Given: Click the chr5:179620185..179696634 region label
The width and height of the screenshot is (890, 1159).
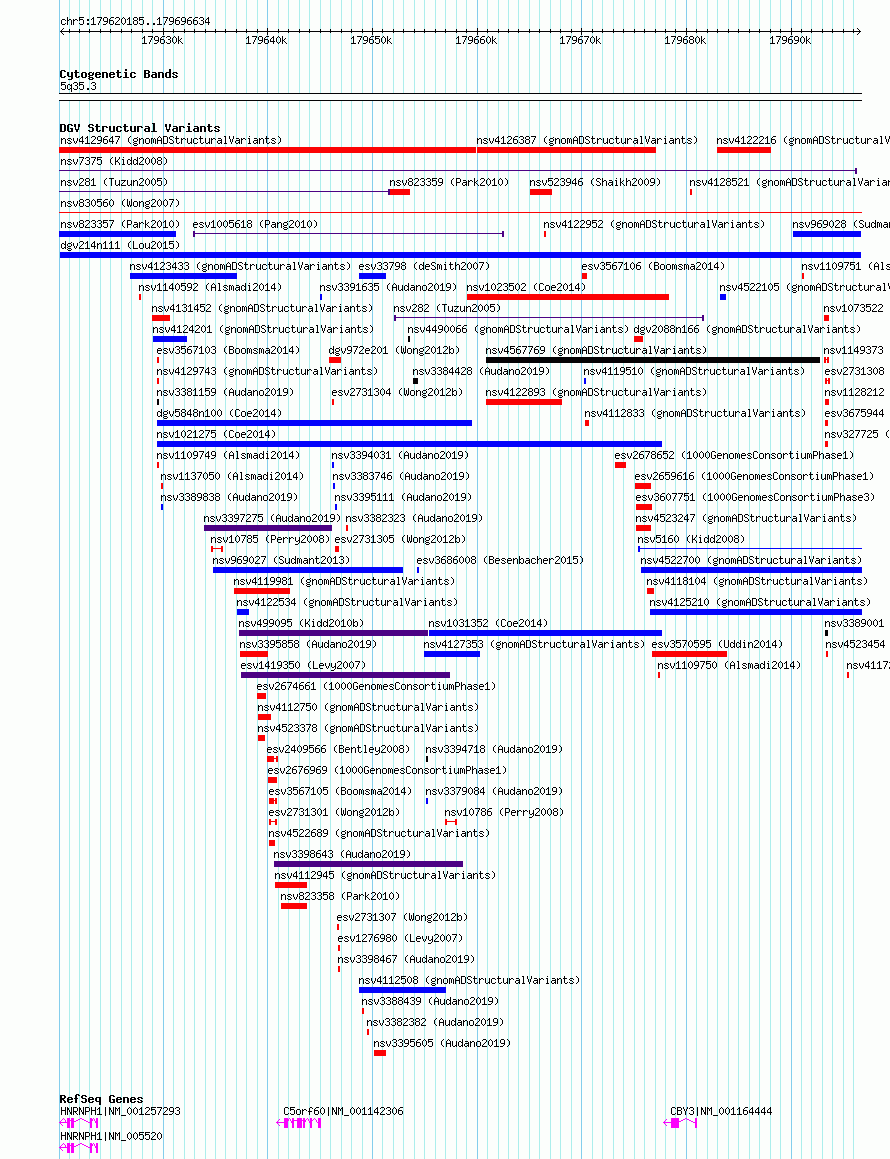Looking at the screenshot, I should pos(135,21).
